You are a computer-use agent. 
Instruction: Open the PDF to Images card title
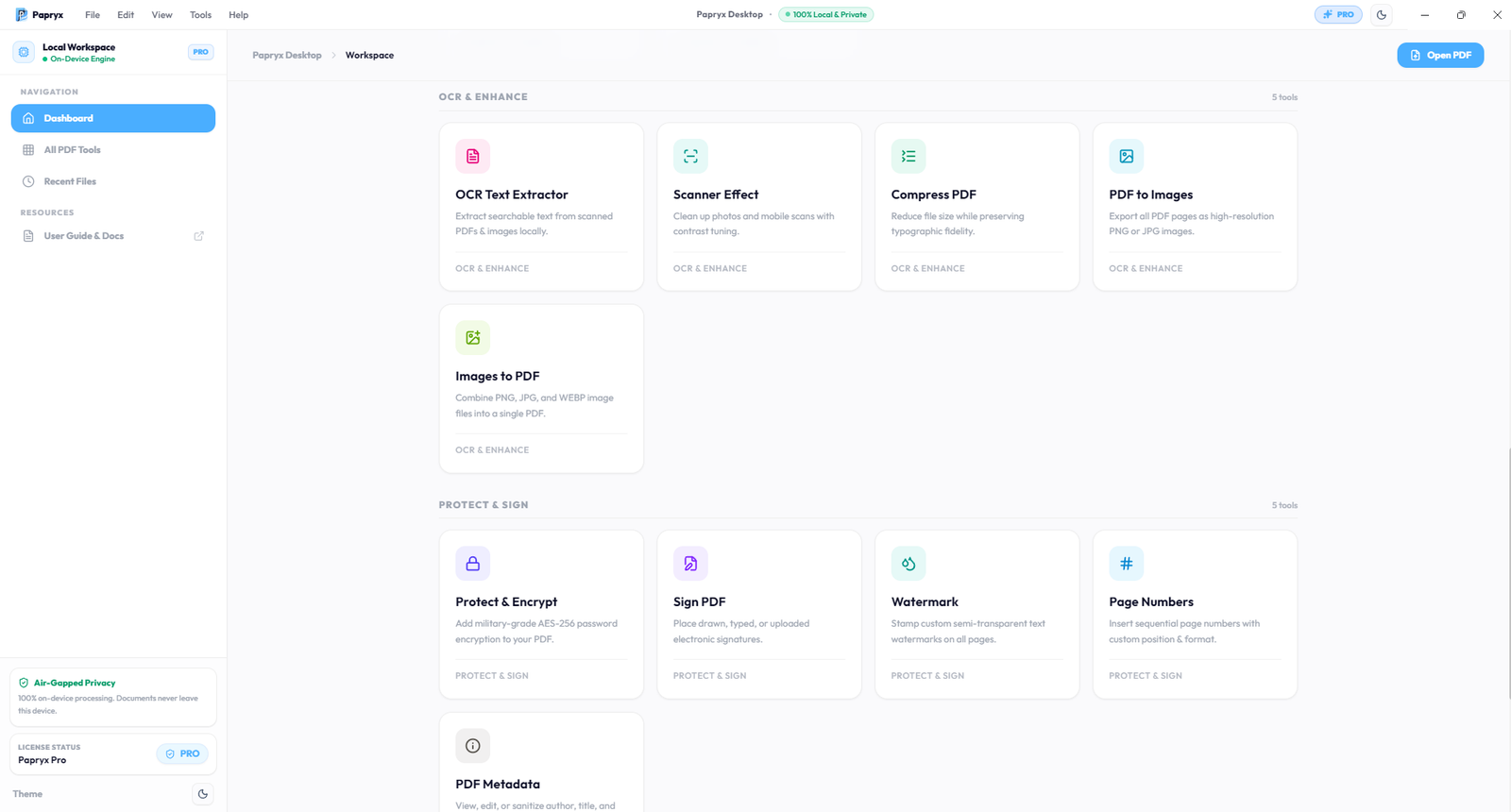coord(1151,195)
